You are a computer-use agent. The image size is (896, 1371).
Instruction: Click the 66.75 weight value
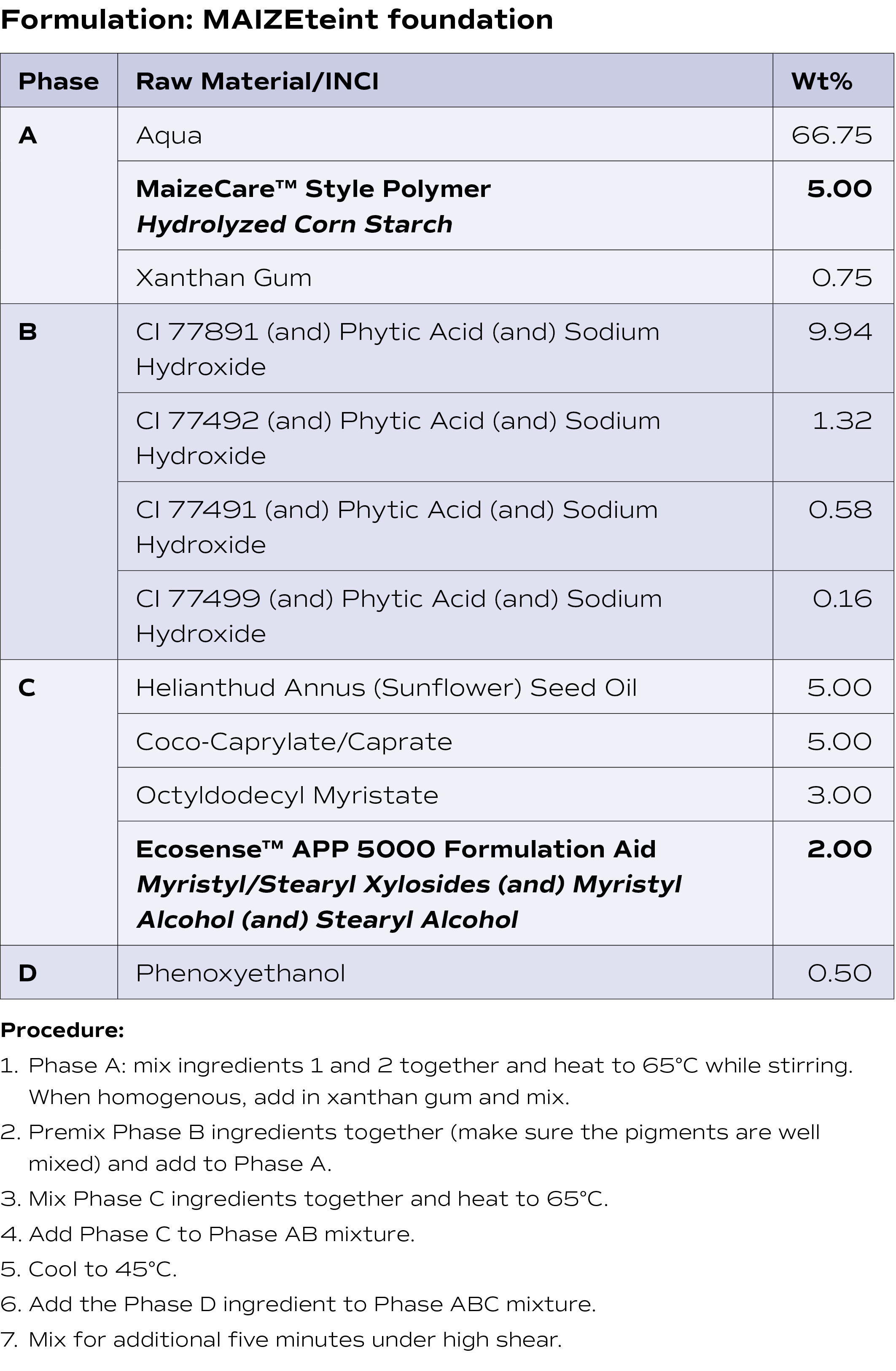pos(831,135)
